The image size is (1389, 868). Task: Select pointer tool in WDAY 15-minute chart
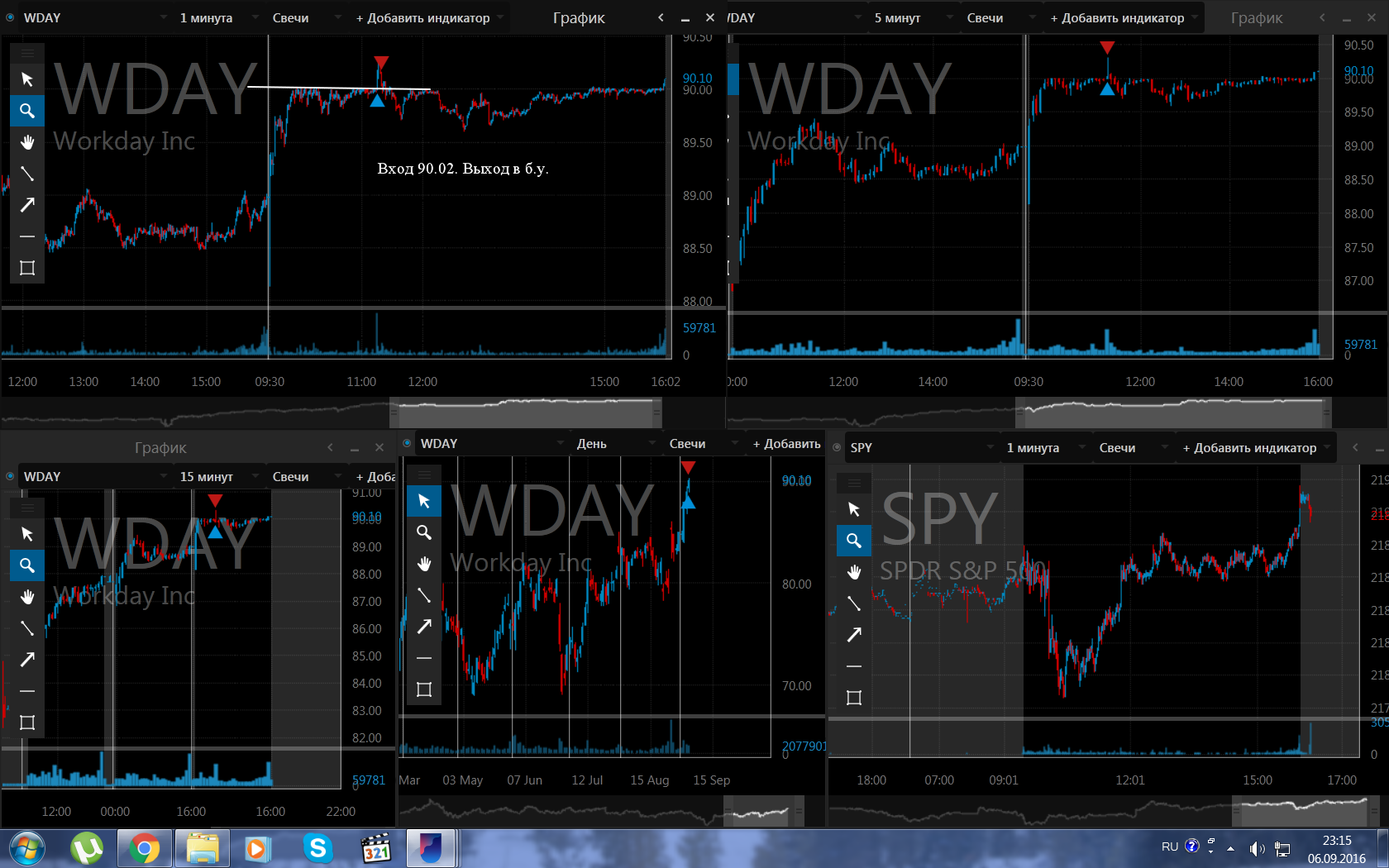tap(27, 534)
